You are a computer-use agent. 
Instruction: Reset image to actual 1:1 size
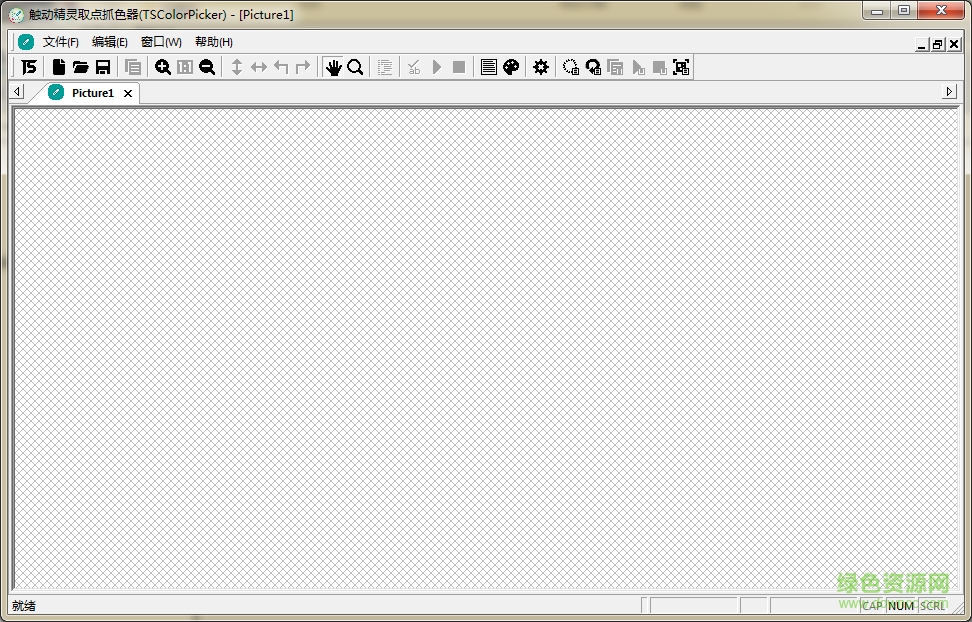[185, 66]
